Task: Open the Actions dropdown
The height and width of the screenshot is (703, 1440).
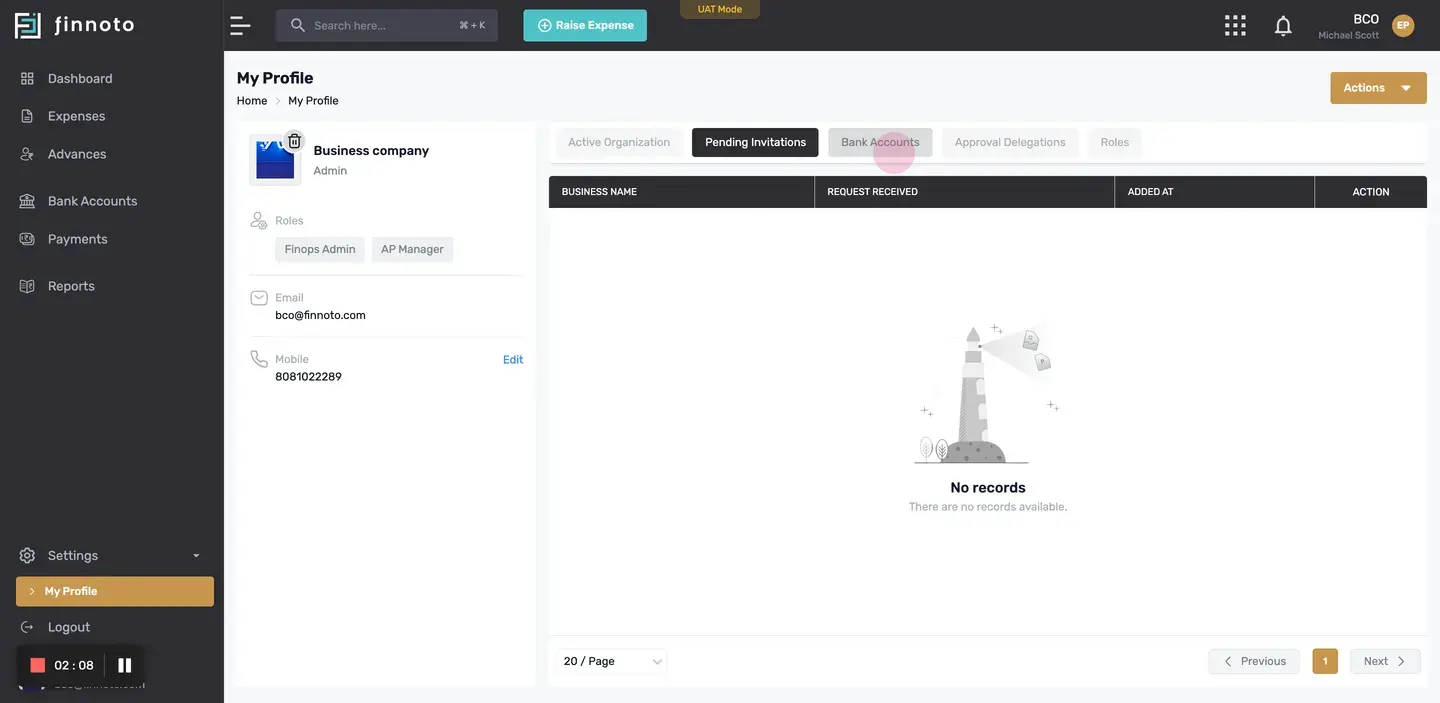Action: coord(1378,88)
